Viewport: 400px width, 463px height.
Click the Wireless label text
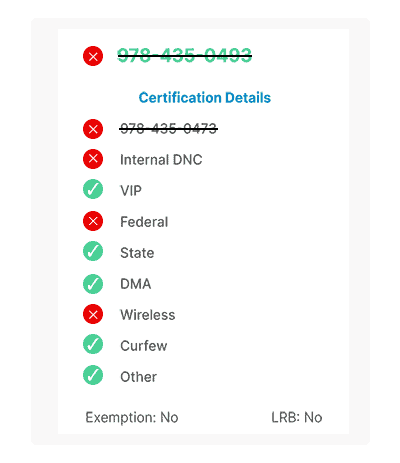[x=148, y=315]
